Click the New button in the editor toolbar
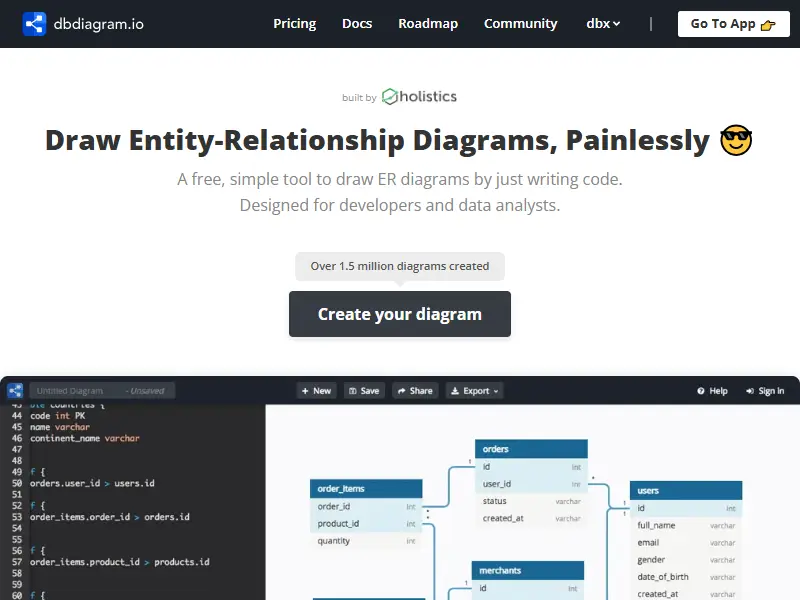This screenshot has width=800, height=600. (316, 391)
